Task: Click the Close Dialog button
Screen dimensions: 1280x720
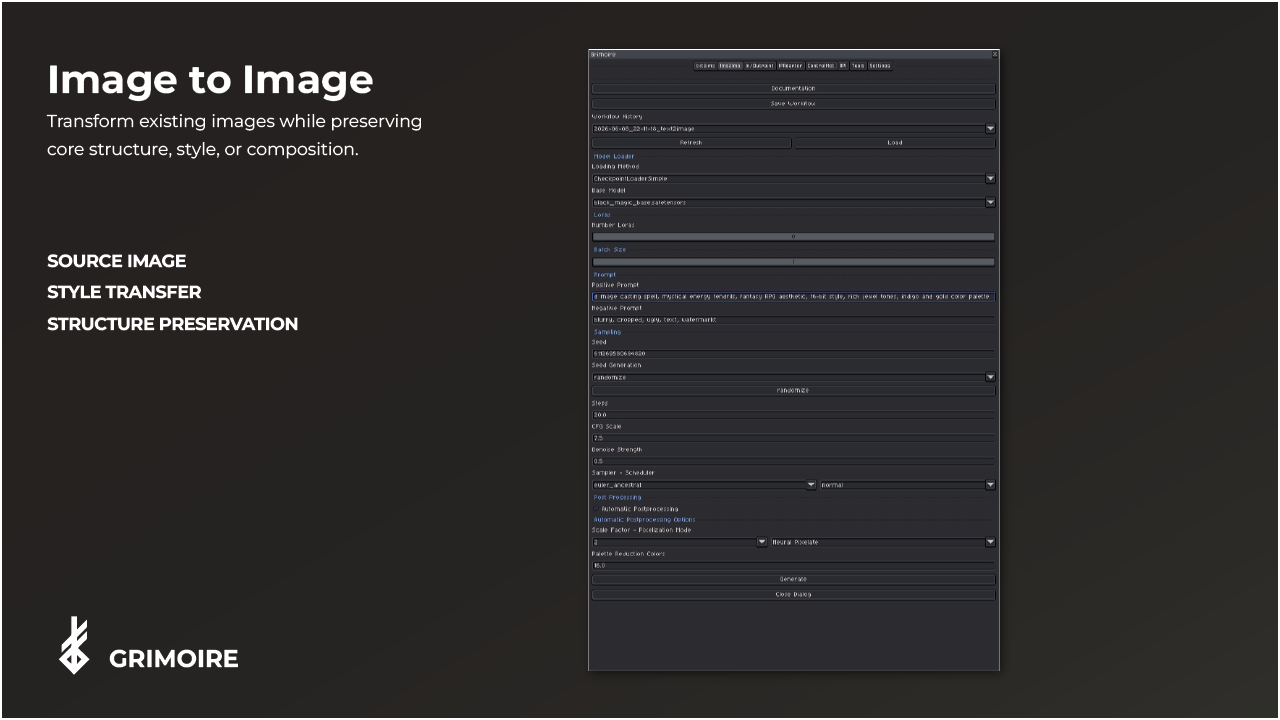Action: [x=793, y=594]
